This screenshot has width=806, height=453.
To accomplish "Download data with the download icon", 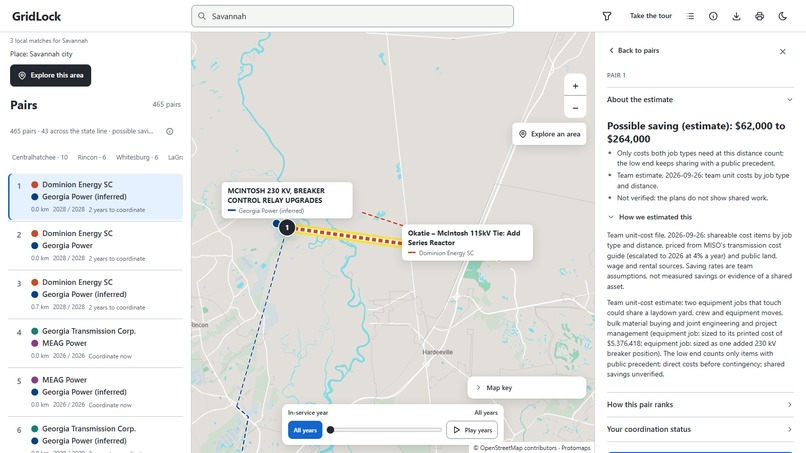I will (x=736, y=16).
